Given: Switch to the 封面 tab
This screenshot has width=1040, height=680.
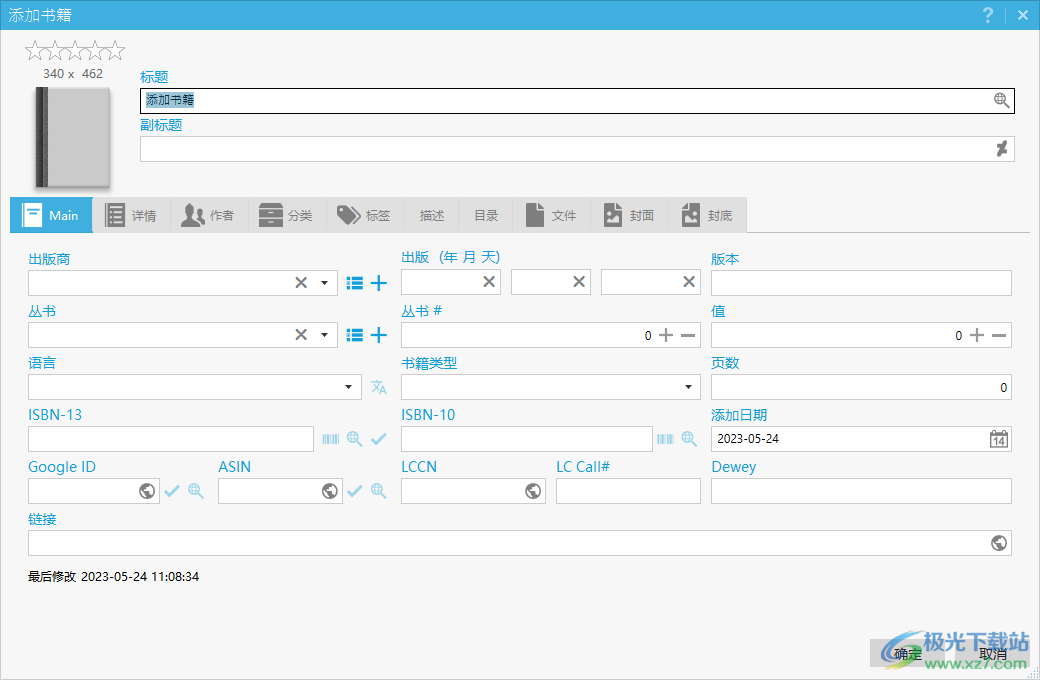Looking at the screenshot, I should 629,215.
